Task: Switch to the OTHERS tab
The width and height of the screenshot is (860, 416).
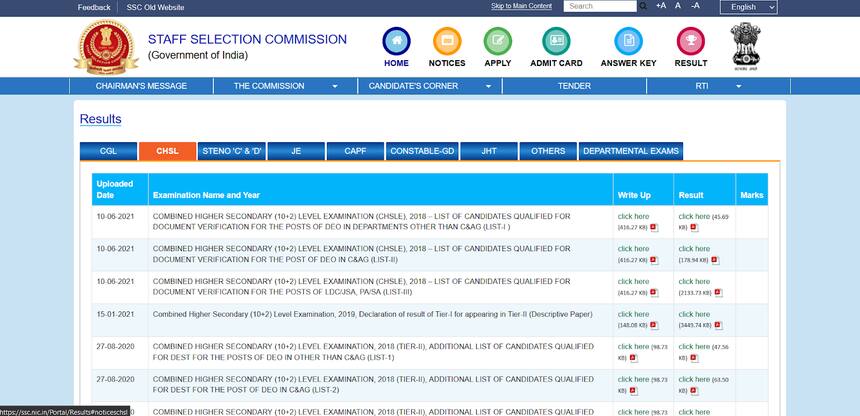Action: point(548,151)
